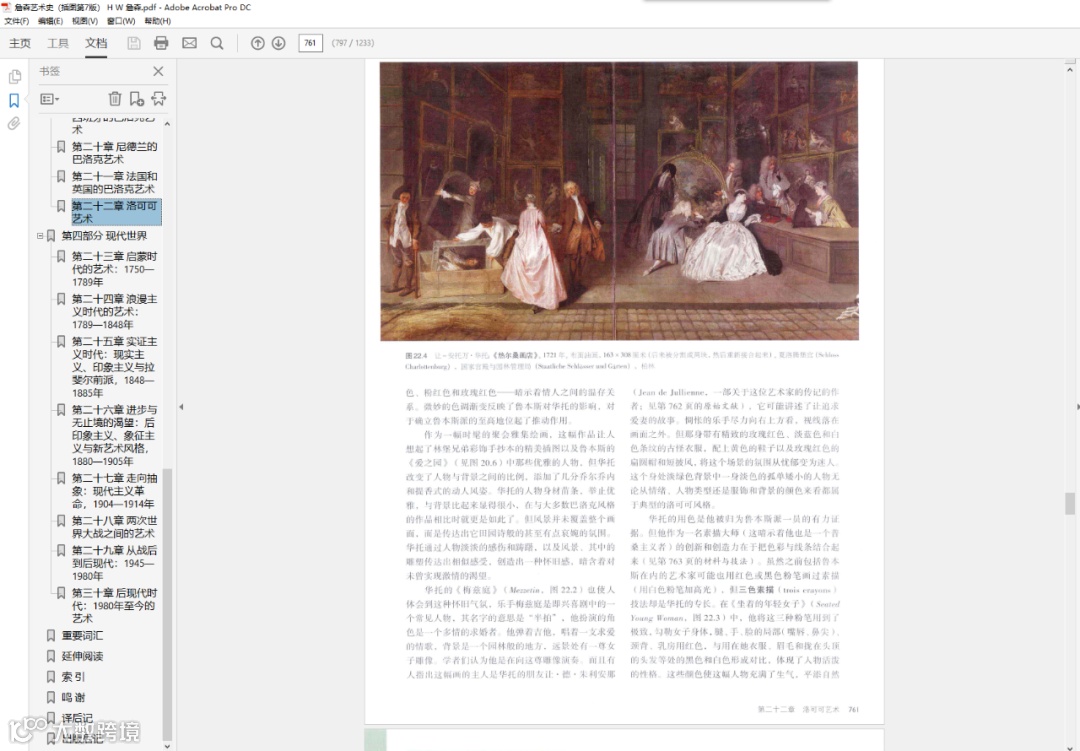Open attachments paperclip panel

pyautogui.click(x=14, y=124)
